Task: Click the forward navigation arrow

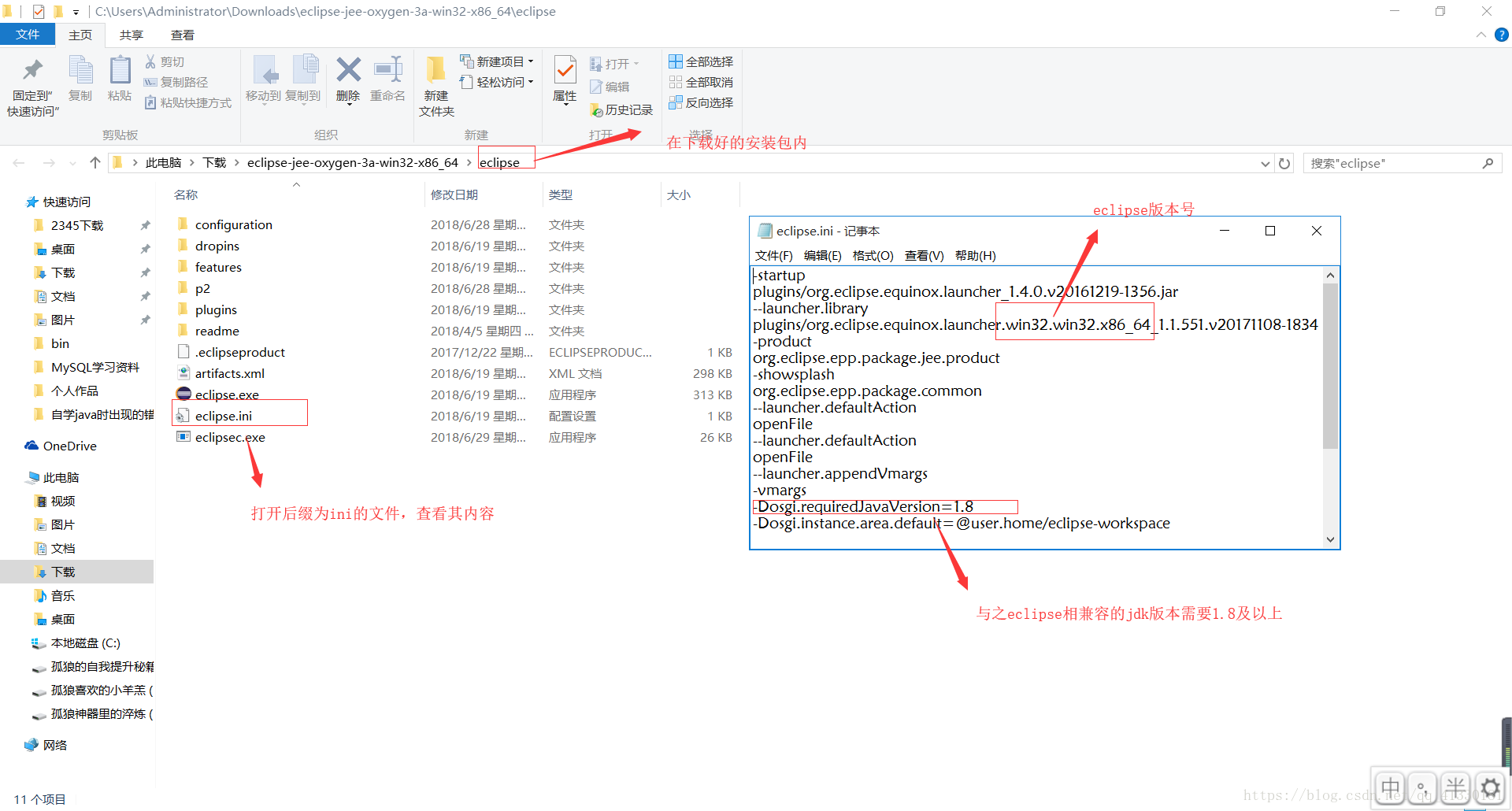Action: 49,163
